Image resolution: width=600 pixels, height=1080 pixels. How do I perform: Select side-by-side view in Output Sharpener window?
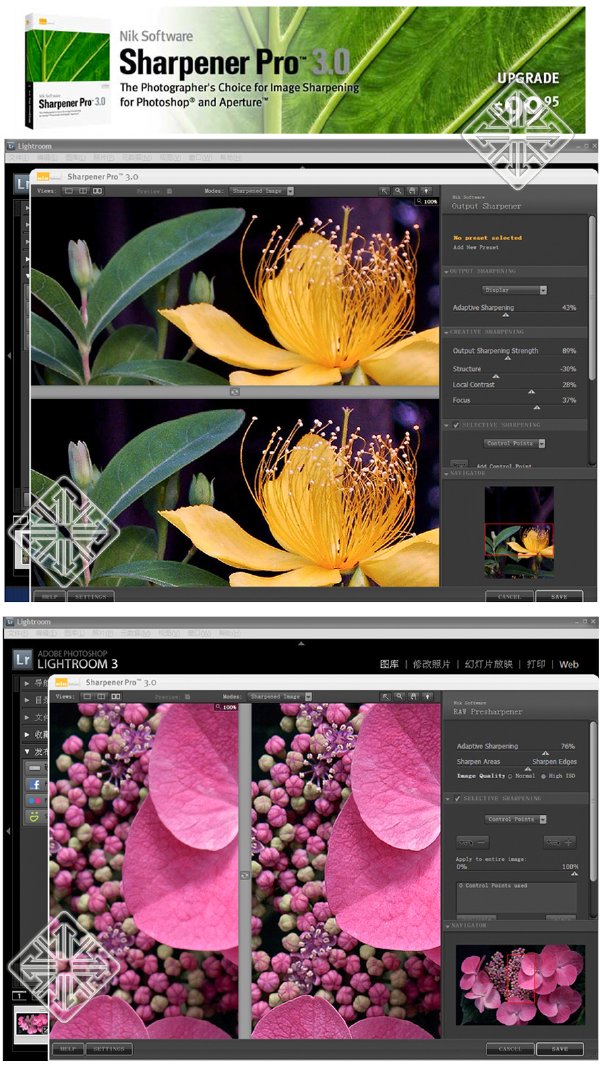click(97, 191)
